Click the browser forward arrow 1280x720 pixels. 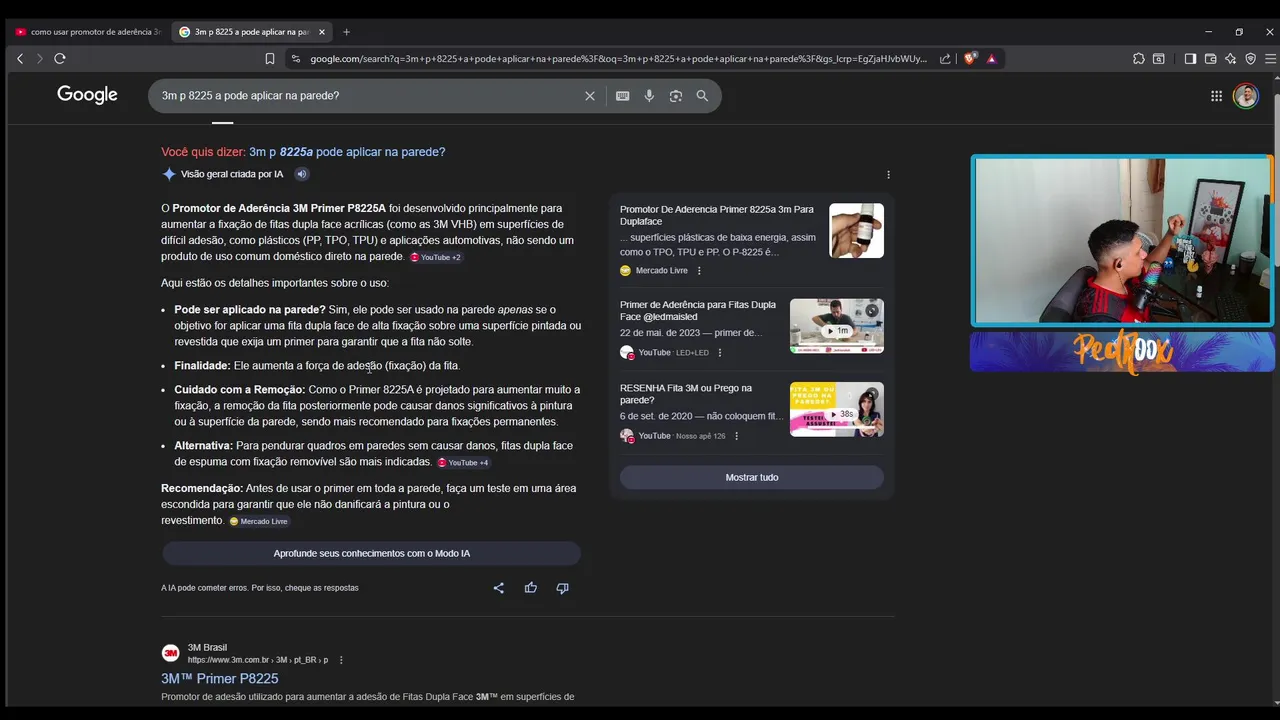tap(40, 59)
